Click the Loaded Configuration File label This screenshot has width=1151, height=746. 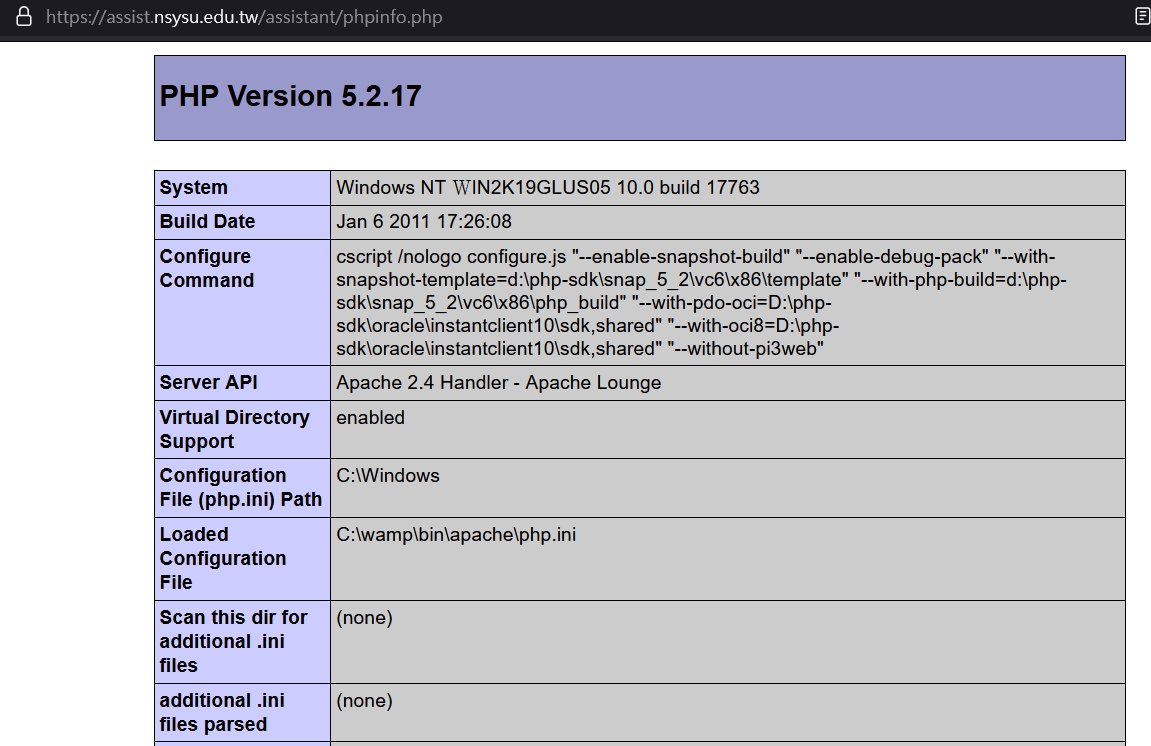223,558
